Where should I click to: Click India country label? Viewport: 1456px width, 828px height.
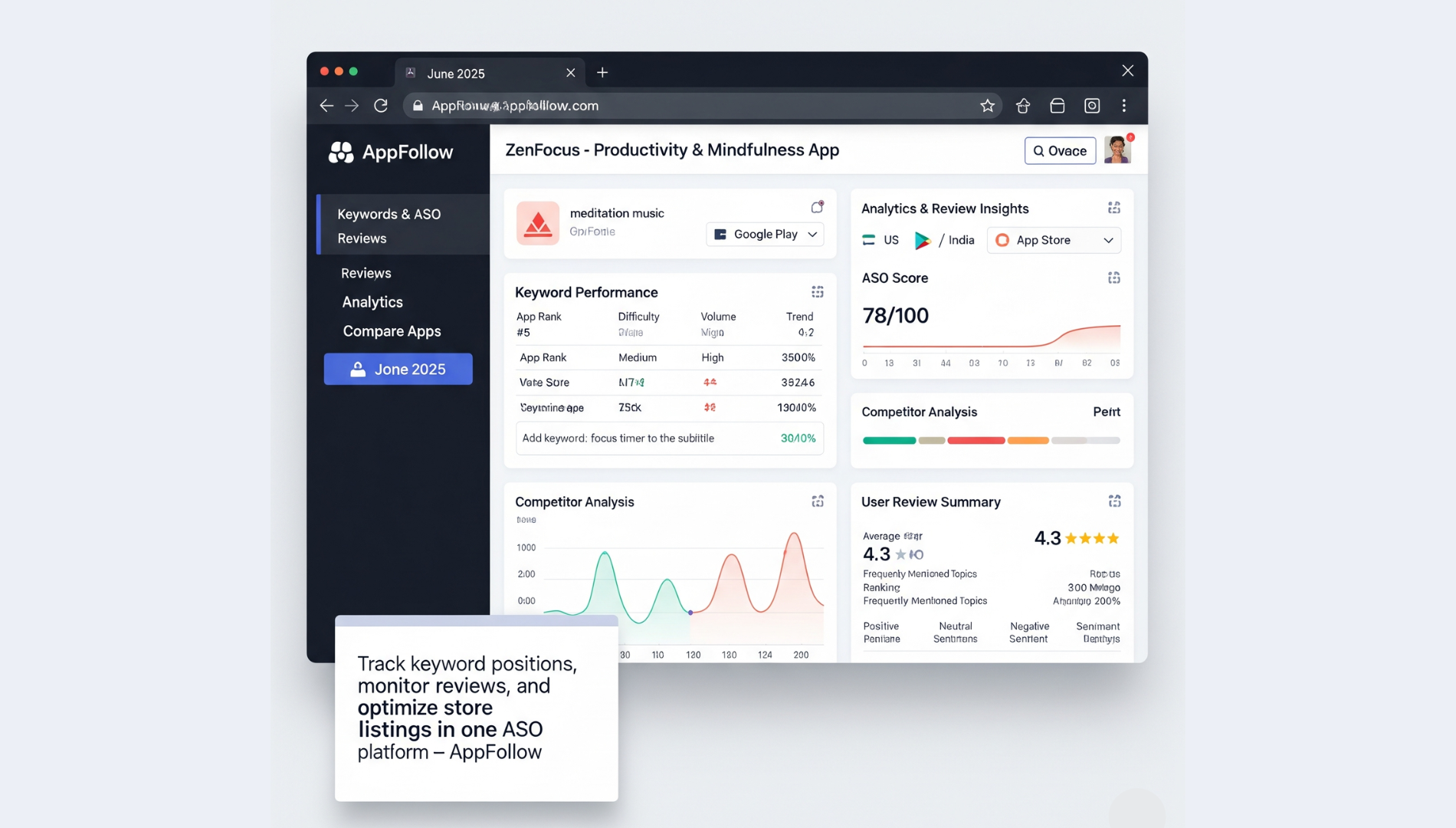961,240
